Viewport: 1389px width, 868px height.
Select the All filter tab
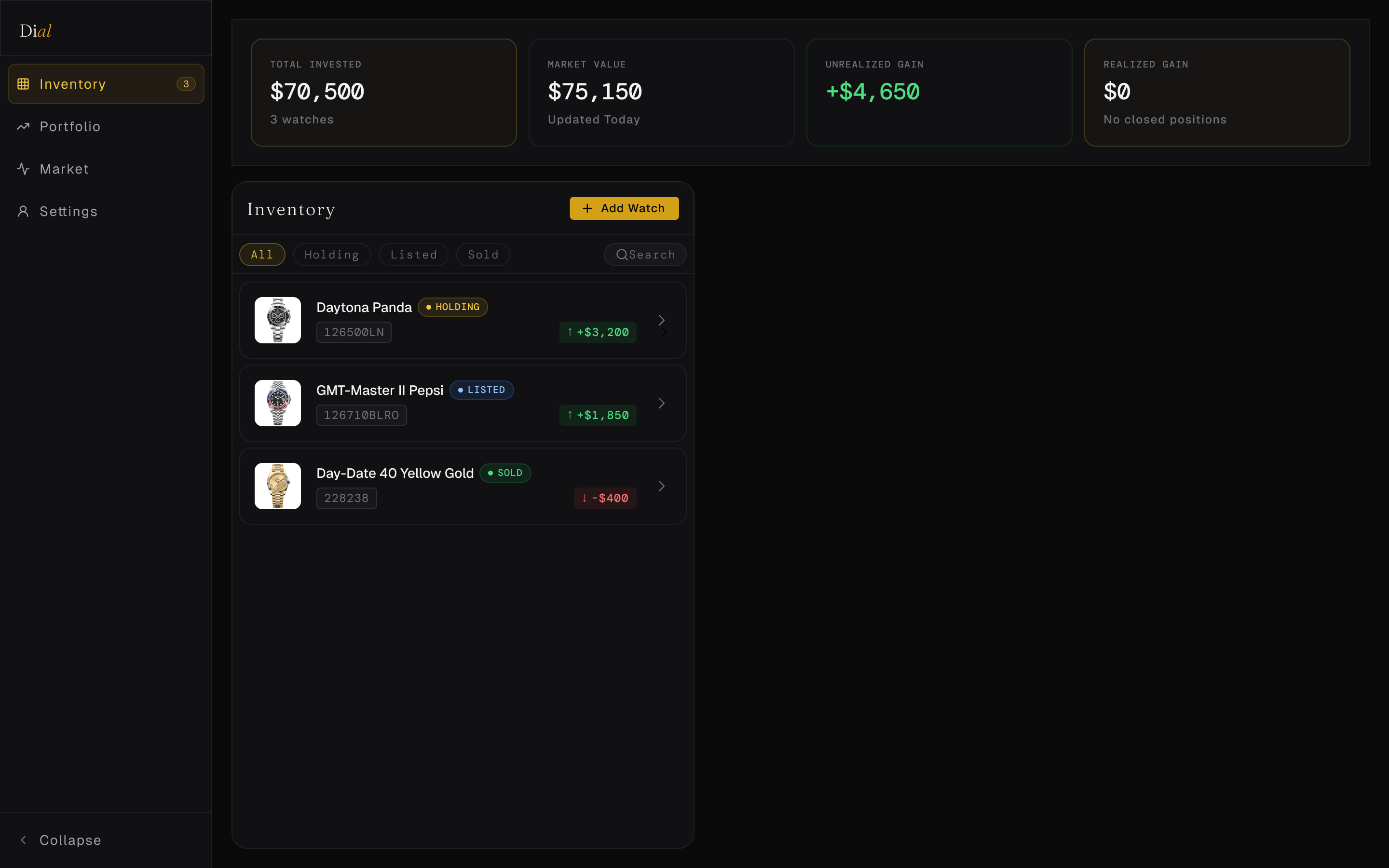(x=262, y=254)
